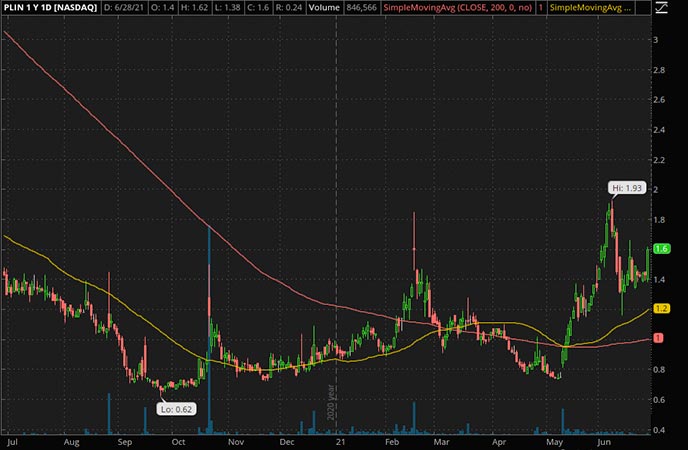
Task: Click the 2.4 price level on axis
Action: click(x=659, y=130)
